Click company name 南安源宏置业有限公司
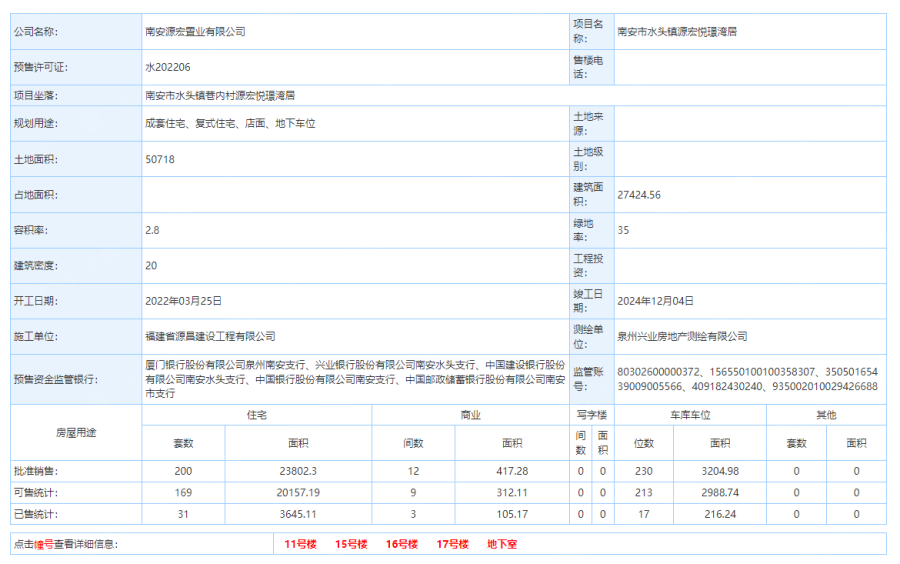 (x=195, y=32)
